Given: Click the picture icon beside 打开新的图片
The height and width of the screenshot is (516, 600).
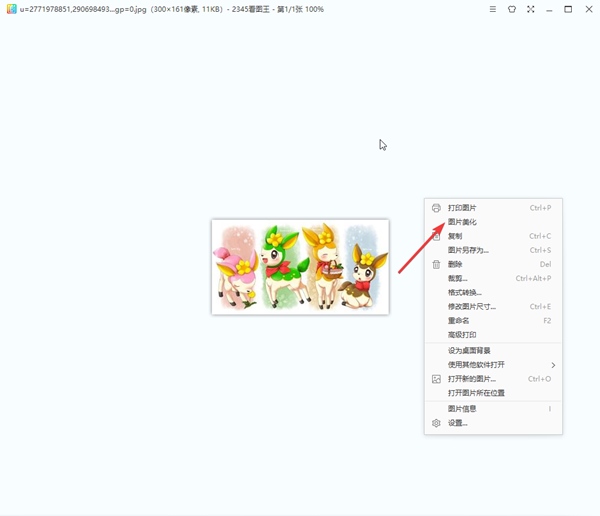Looking at the screenshot, I should [436, 379].
